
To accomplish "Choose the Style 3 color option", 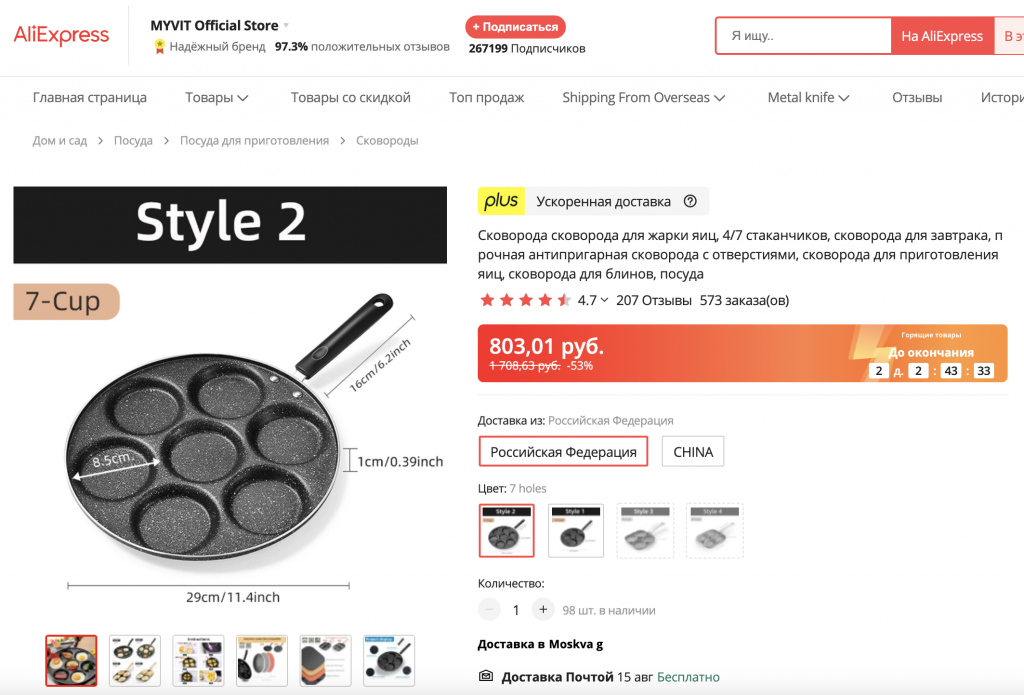I will click(645, 530).
